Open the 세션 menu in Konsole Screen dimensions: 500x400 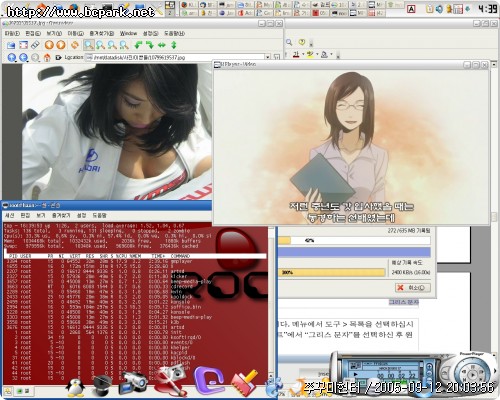pos(10,216)
